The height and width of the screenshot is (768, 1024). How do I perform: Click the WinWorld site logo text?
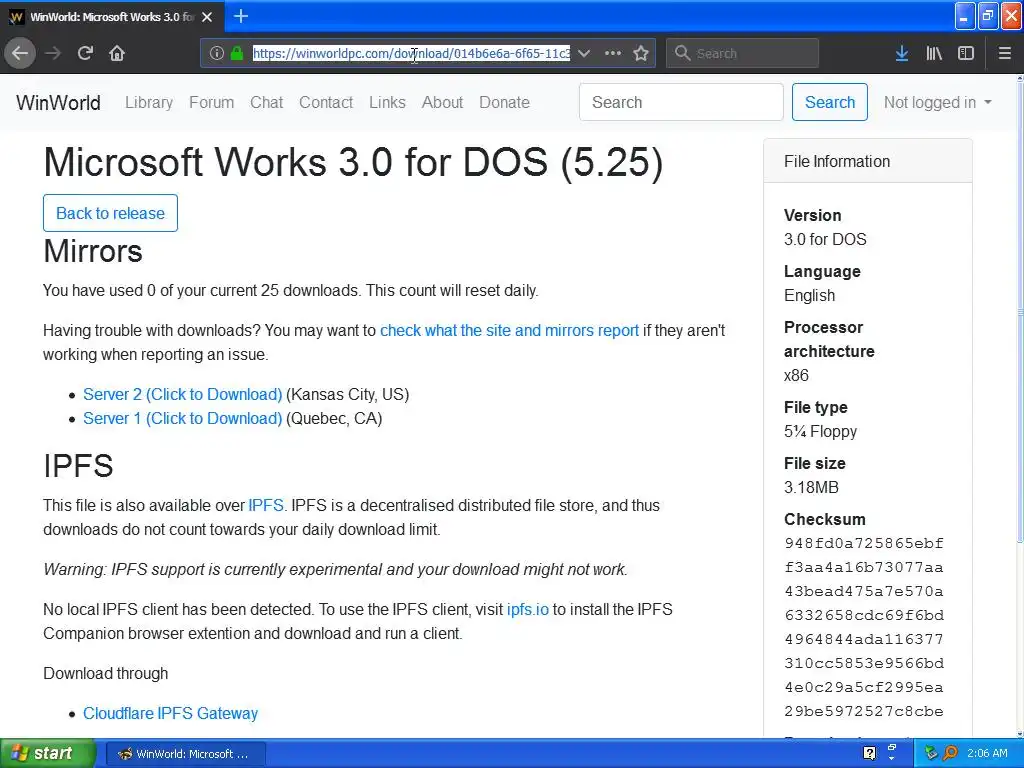pos(58,103)
